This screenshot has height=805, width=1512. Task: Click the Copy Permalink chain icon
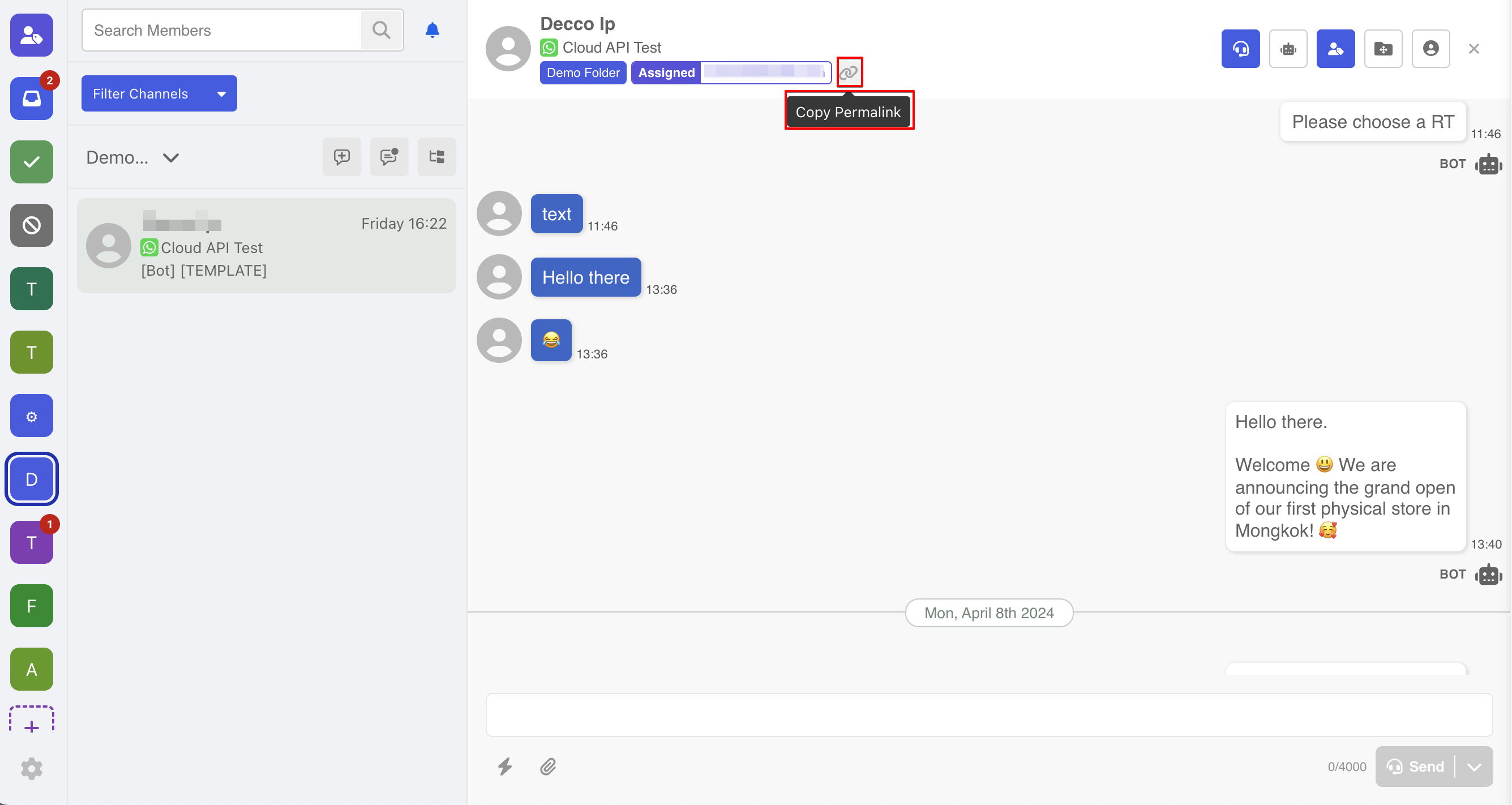(x=849, y=72)
